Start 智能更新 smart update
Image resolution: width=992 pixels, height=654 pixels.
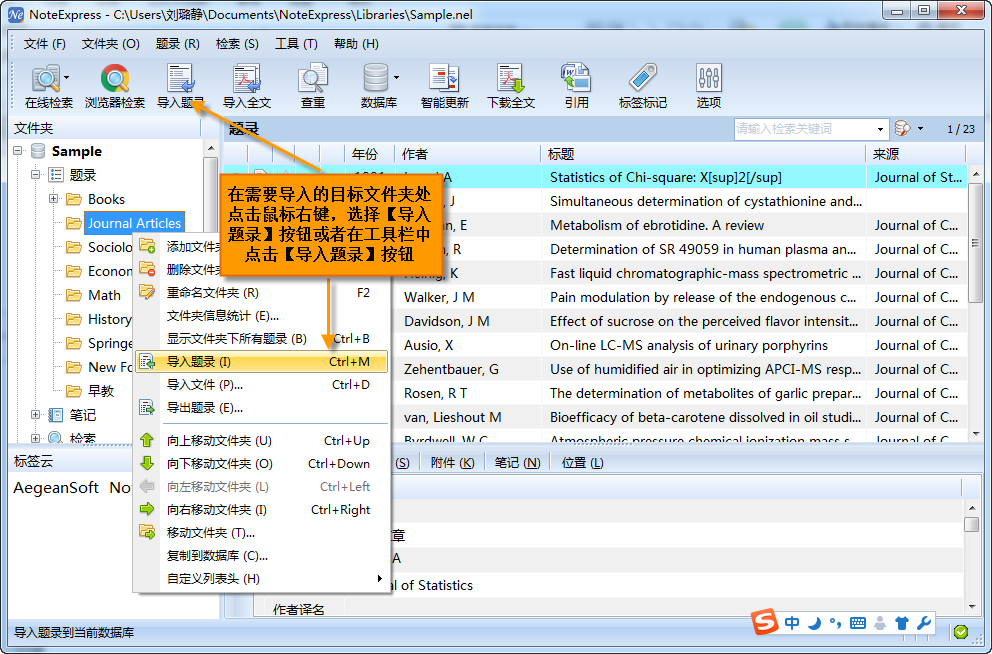tap(444, 78)
